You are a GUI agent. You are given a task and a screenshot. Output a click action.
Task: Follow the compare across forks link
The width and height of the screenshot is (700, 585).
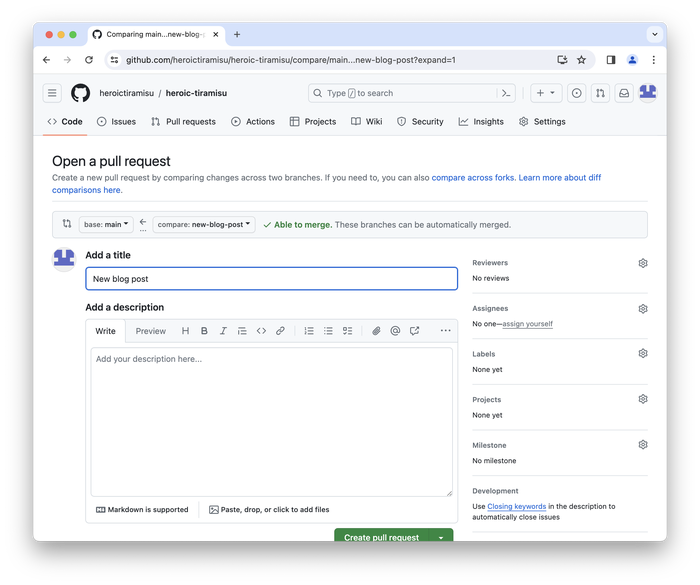pyautogui.click(x=473, y=178)
